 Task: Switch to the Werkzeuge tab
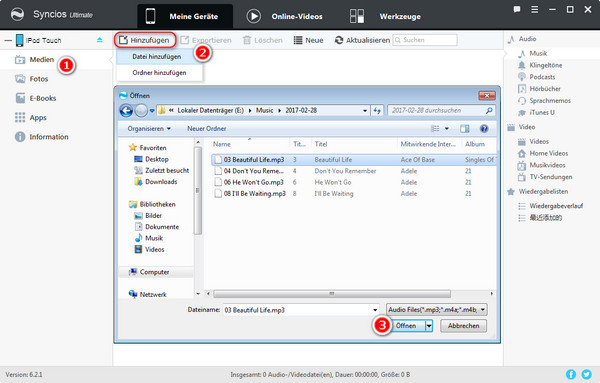[385, 16]
